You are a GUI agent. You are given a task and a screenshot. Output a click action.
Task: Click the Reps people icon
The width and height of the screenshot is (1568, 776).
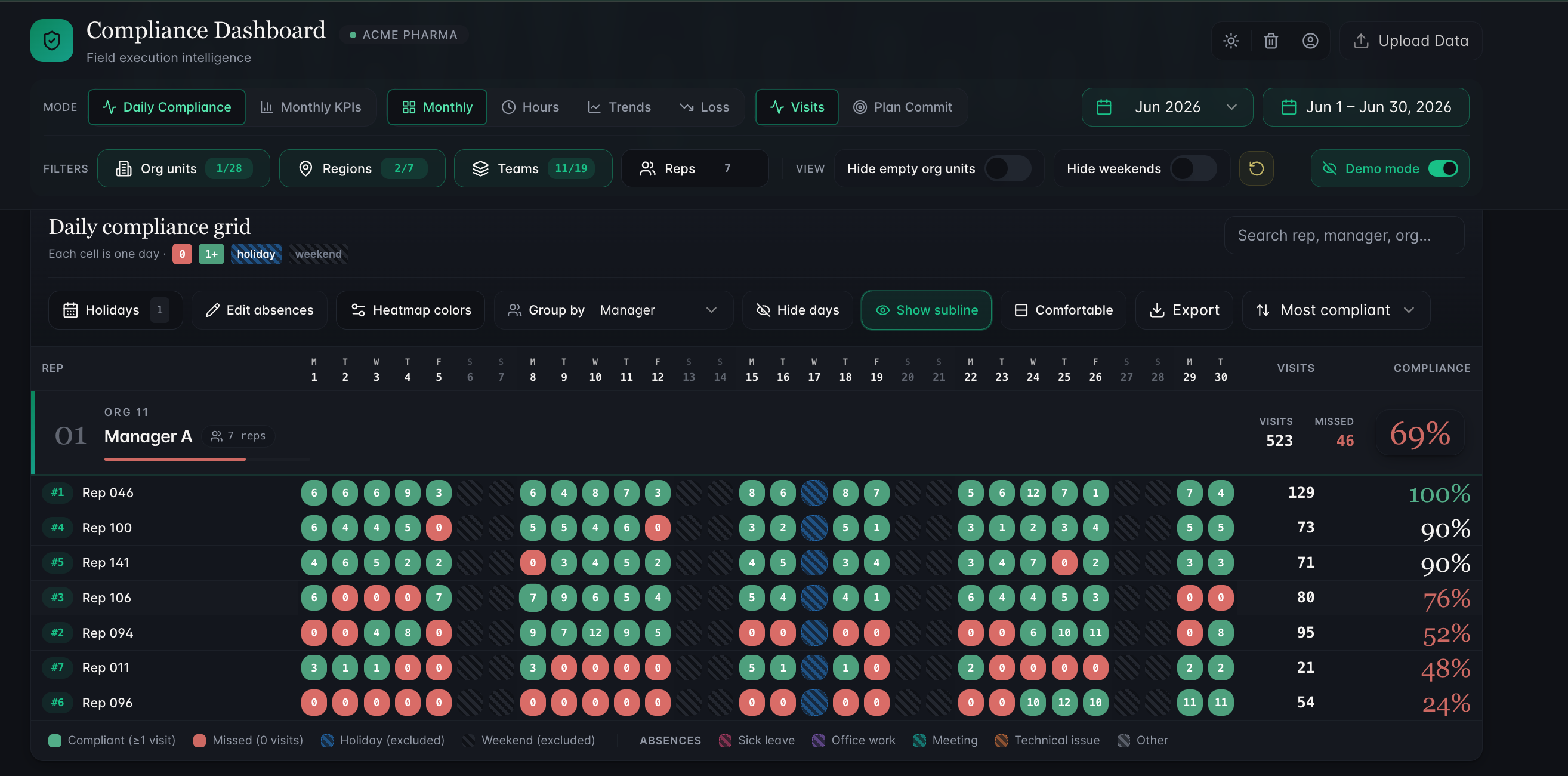[647, 168]
